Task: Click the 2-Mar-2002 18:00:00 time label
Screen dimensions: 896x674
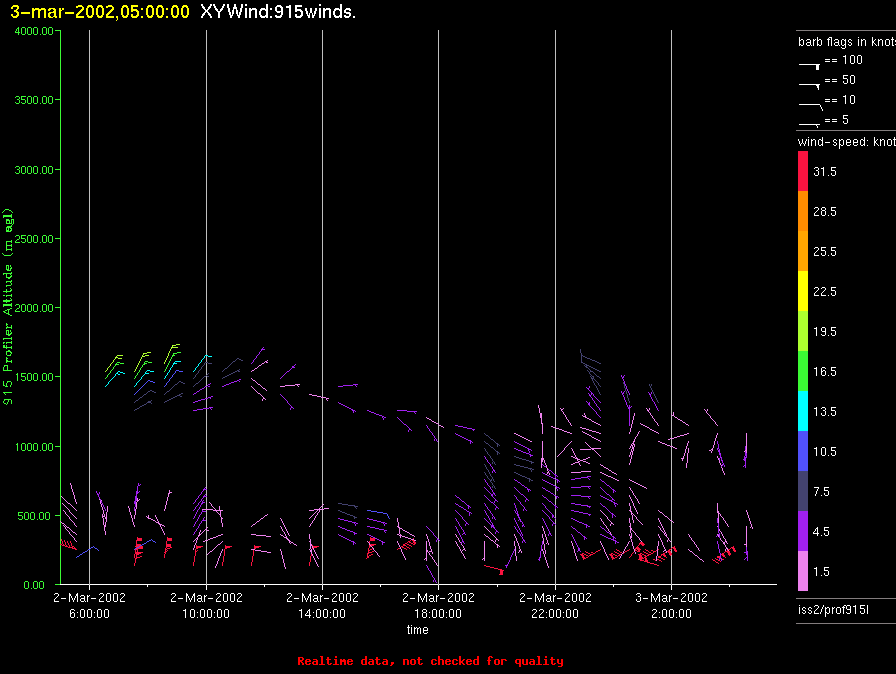Action: pyautogui.click(x=438, y=605)
